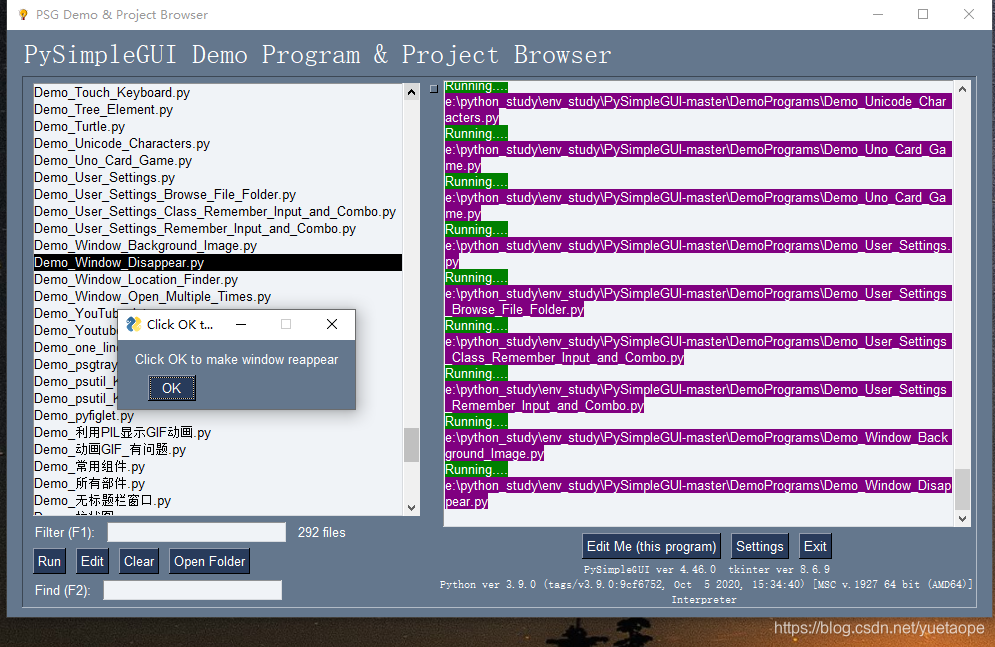995x647 pixels.
Task: Select Demo_Window_Location_Finder.py
Action: pos(218,280)
